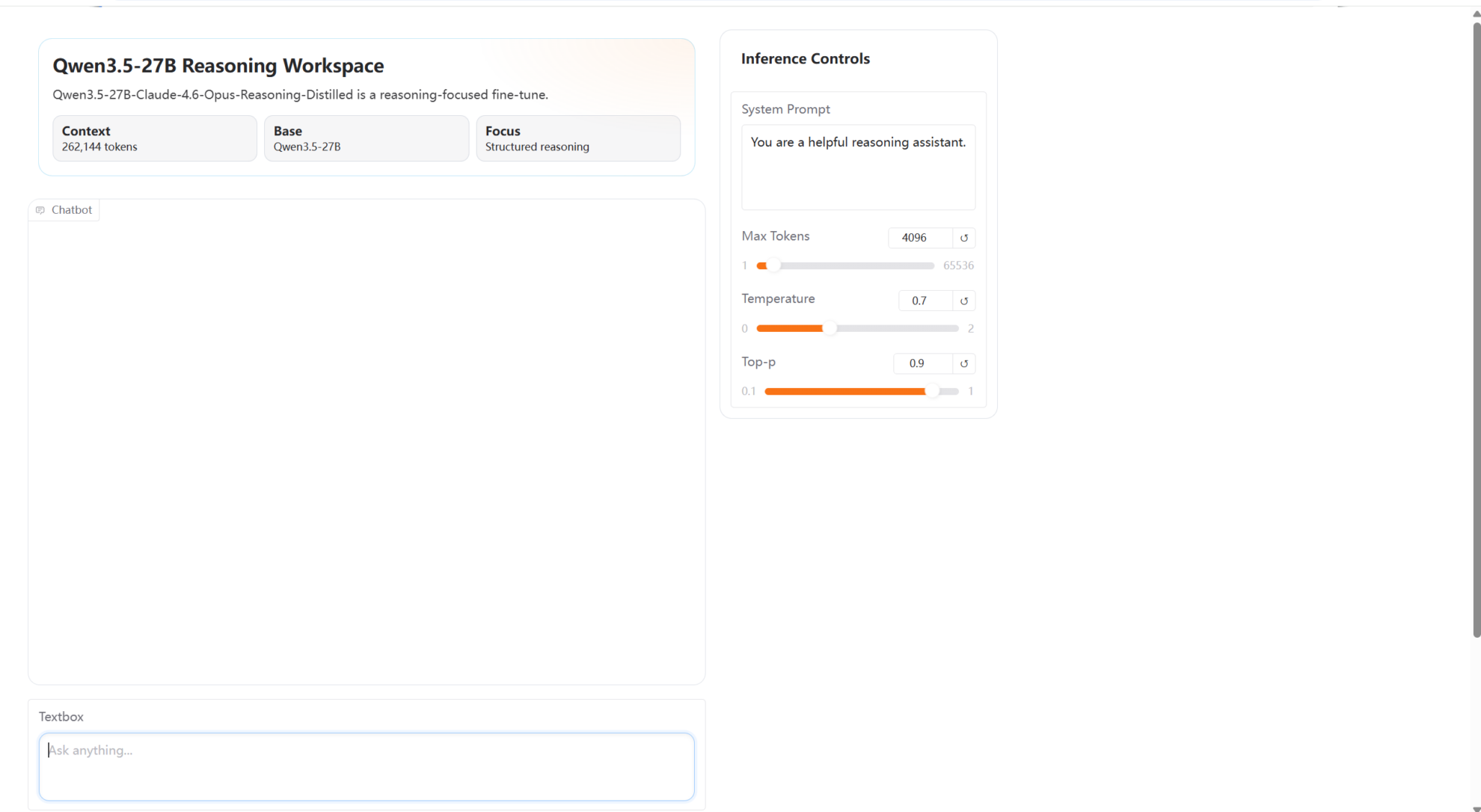
Task: Click the scrollbar down arrow
Action: coord(1476,808)
